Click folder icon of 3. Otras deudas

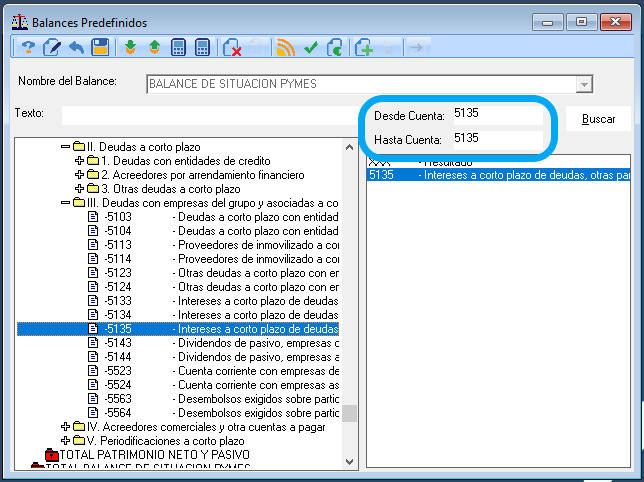point(93,188)
